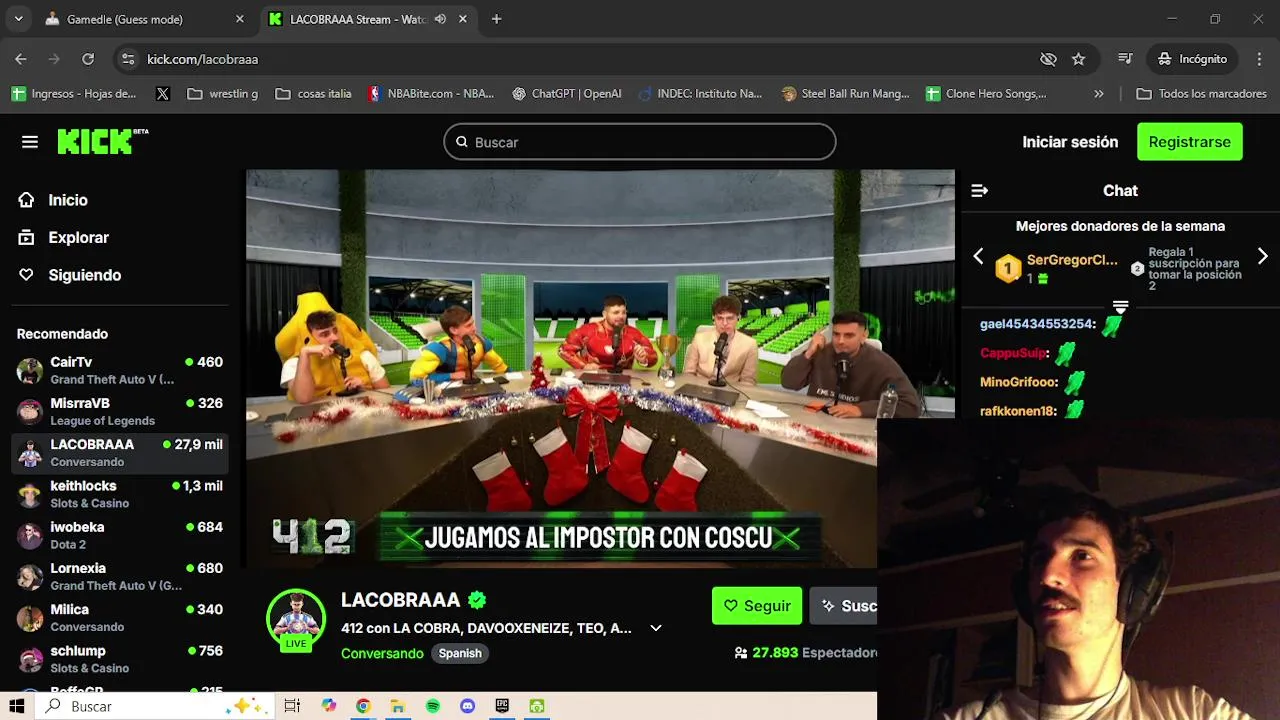Viewport: 1280px width, 720px height.
Task: Click the schlump channel avatar
Action: (x=30, y=659)
